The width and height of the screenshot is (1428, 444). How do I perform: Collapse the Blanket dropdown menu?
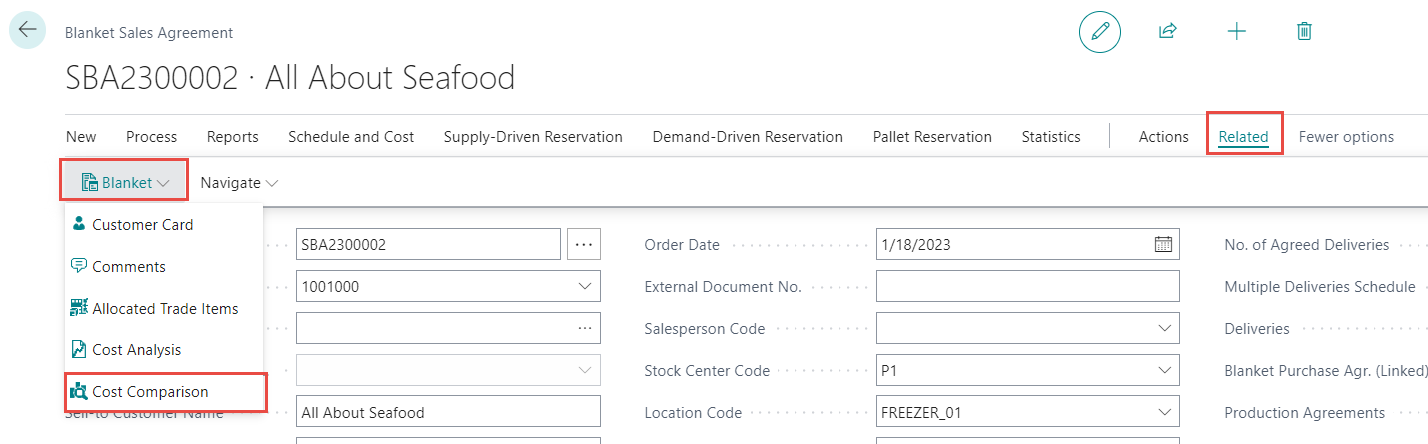125,183
